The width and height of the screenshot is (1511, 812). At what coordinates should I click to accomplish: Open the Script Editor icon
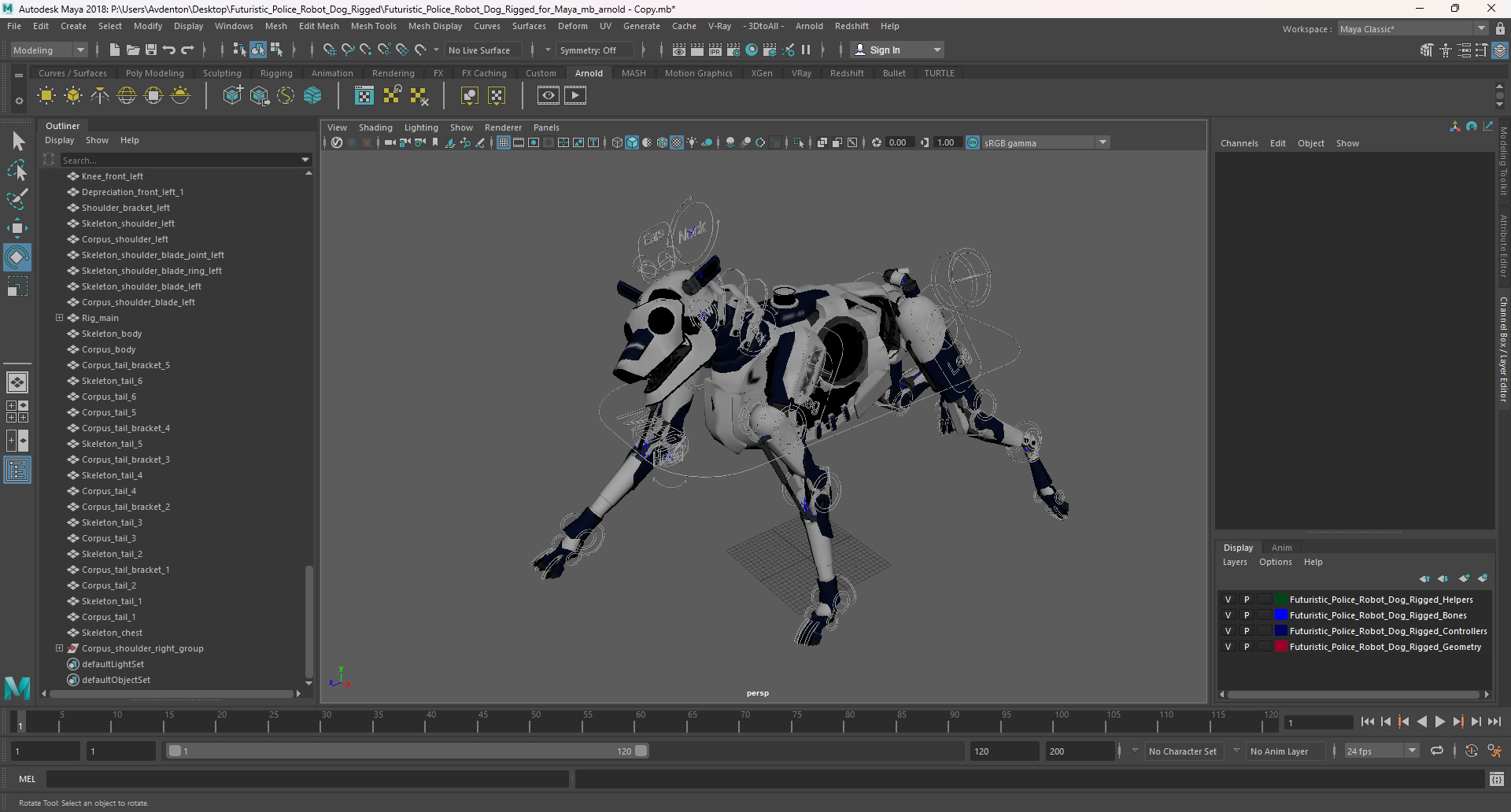(1496, 779)
